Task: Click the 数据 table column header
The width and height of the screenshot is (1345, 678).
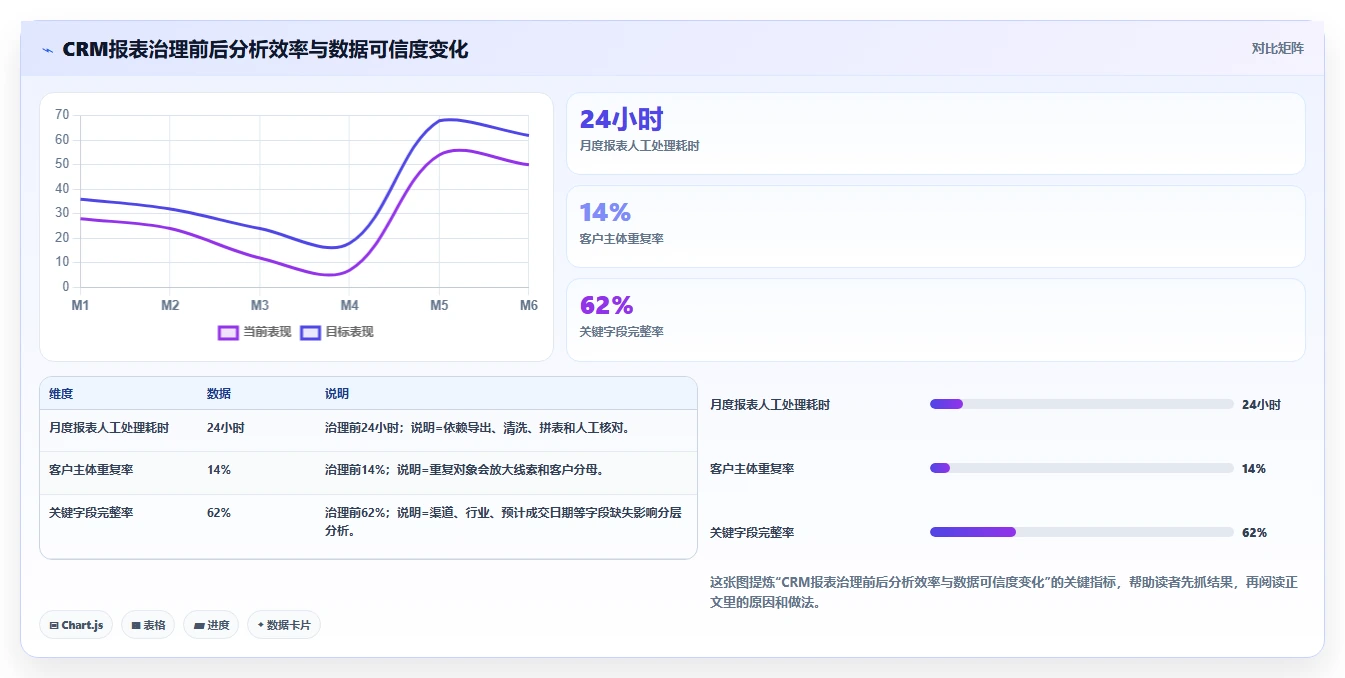Action: [x=219, y=394]
